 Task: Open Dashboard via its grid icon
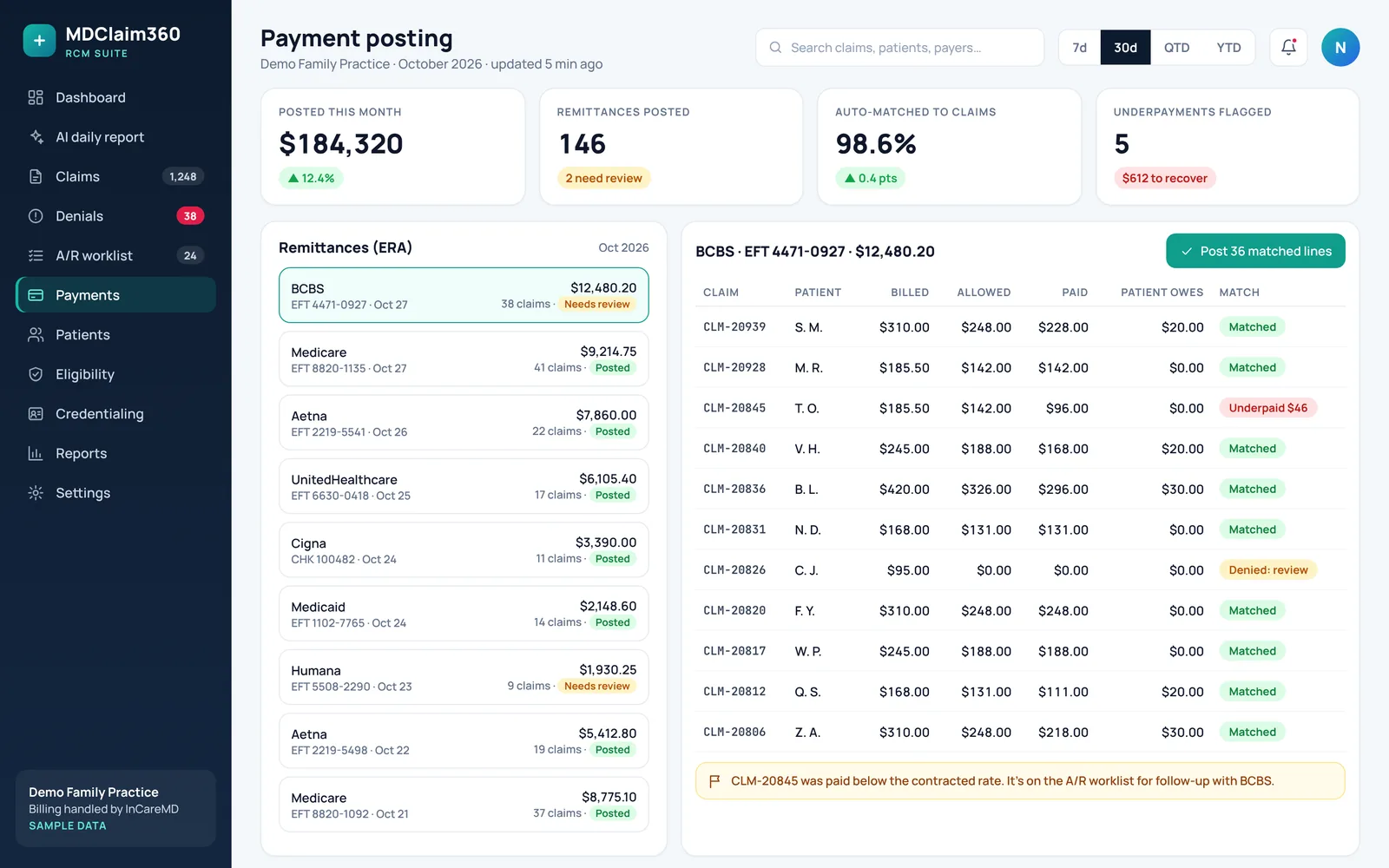[x=36, y=97]
